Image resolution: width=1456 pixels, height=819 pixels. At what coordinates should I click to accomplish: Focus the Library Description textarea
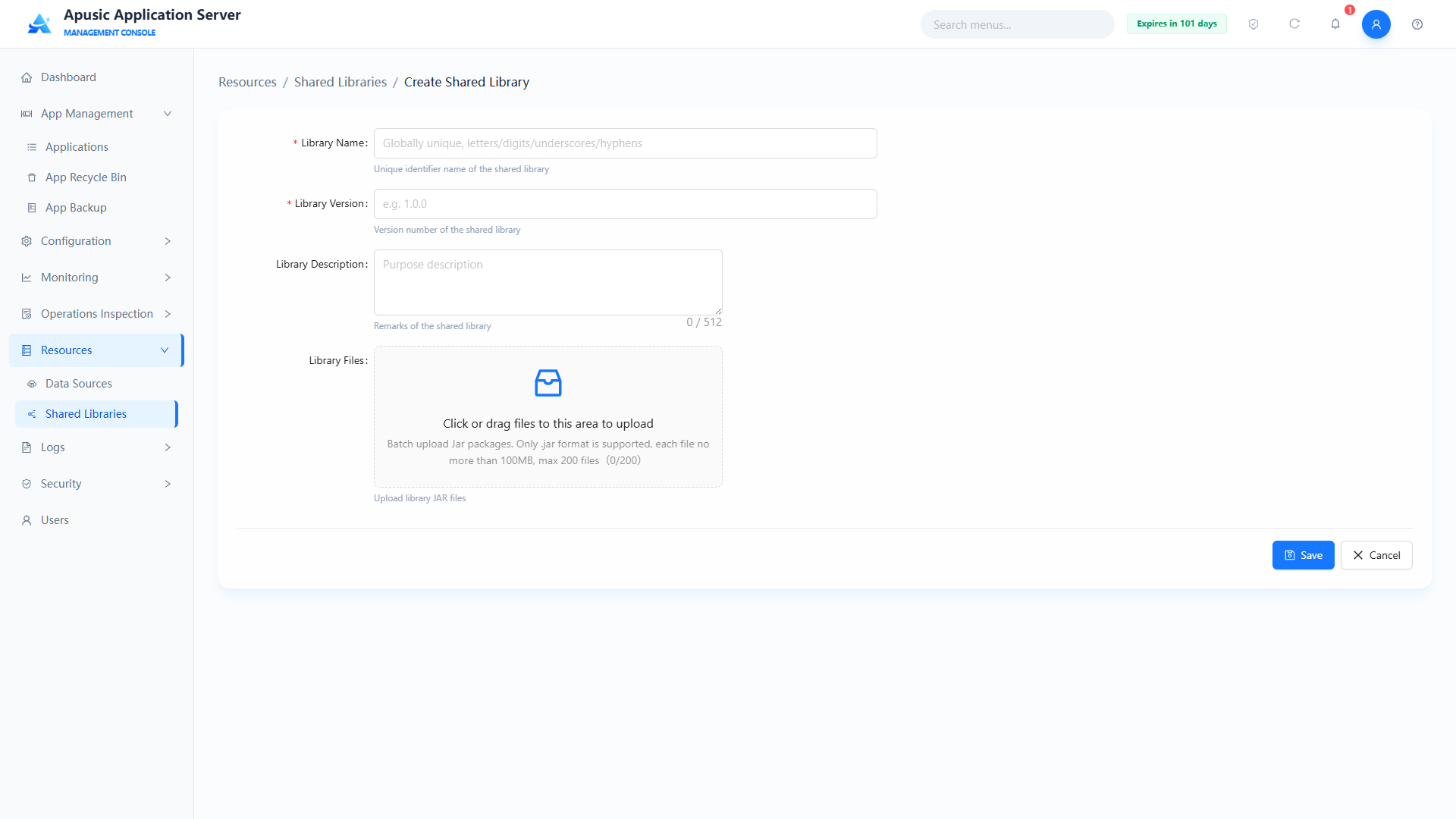[x=548, y=282]
